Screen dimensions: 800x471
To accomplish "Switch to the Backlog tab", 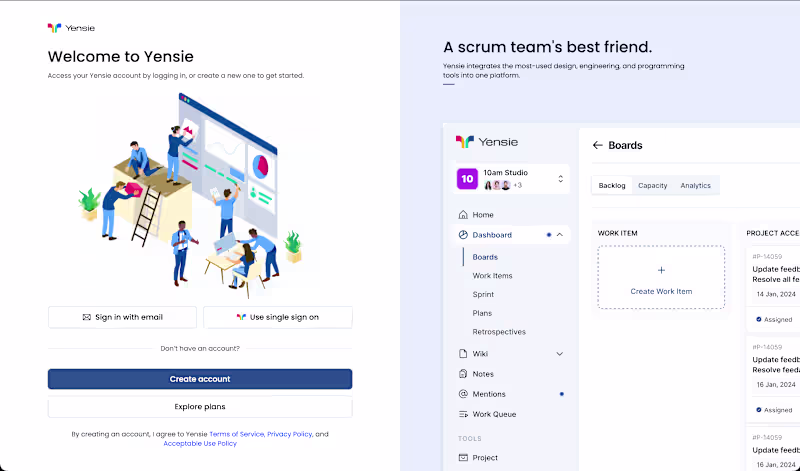I will (x=612, y=185).
